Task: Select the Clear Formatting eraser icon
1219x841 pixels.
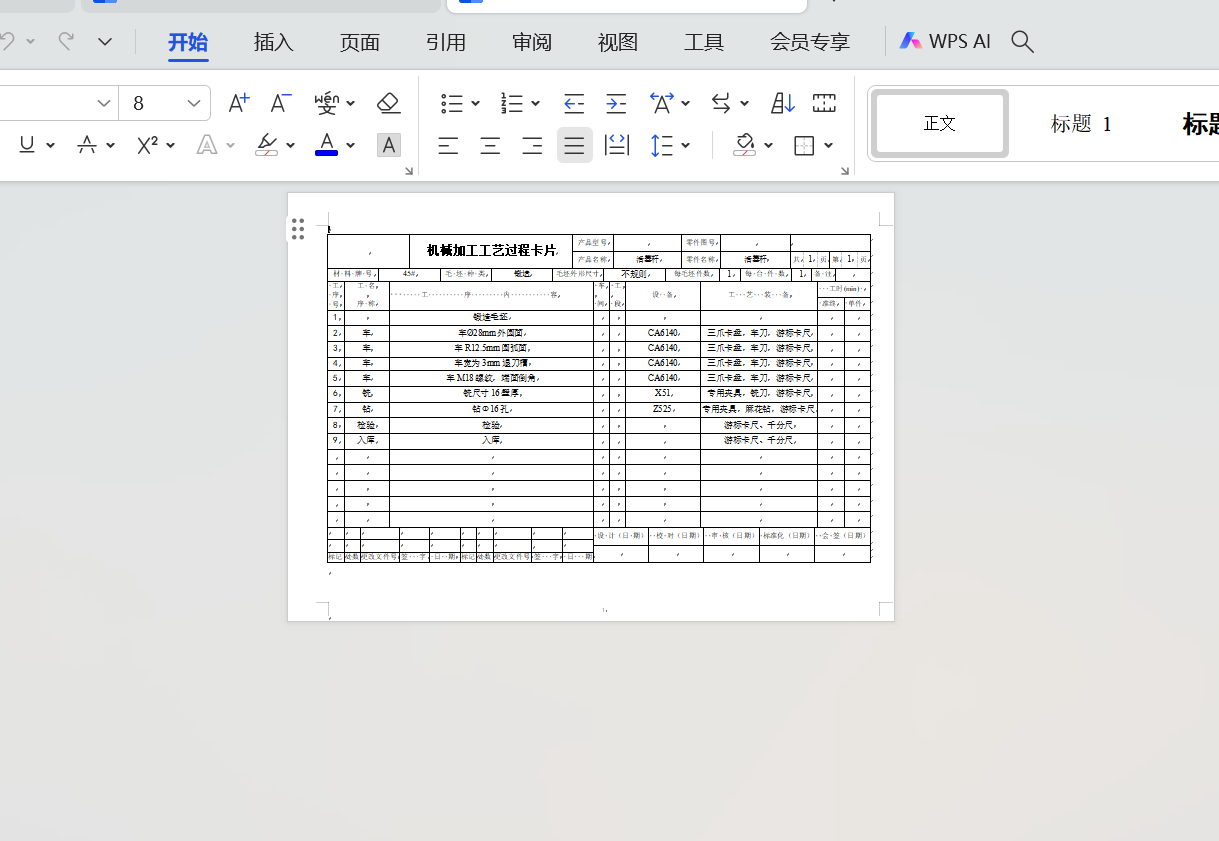Action: 388,102
